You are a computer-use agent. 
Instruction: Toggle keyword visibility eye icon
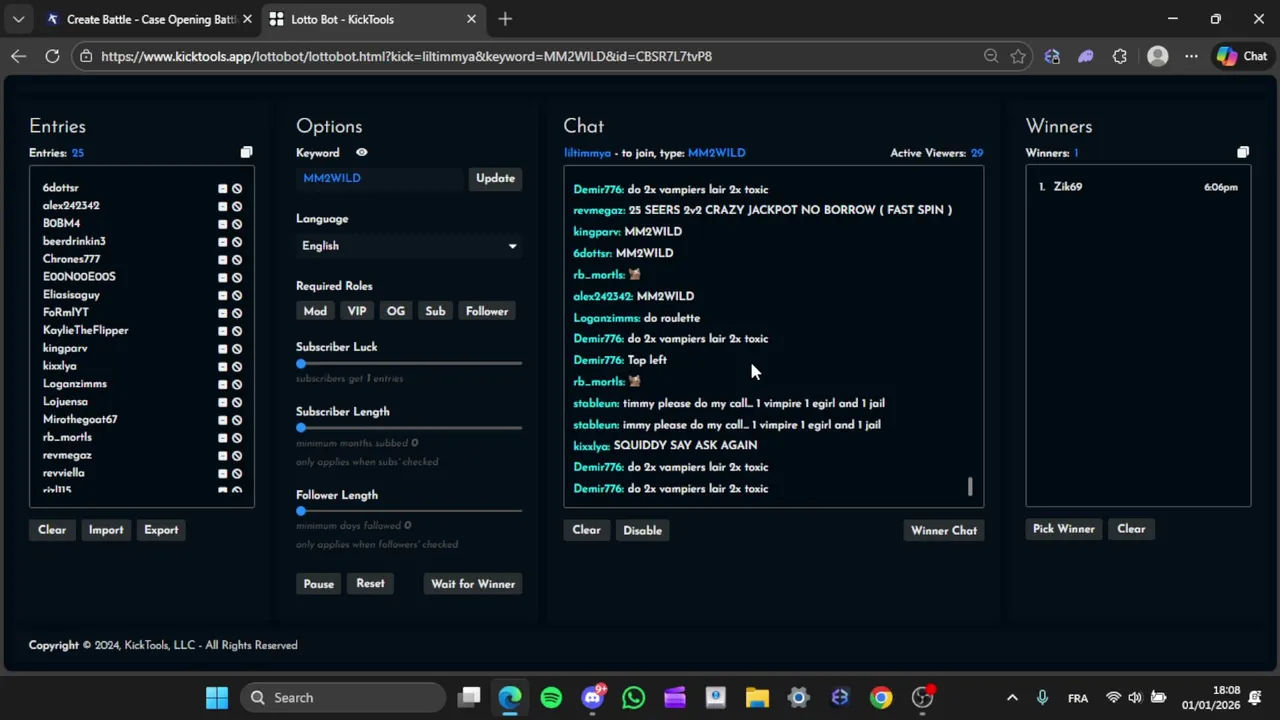[361, 153]
